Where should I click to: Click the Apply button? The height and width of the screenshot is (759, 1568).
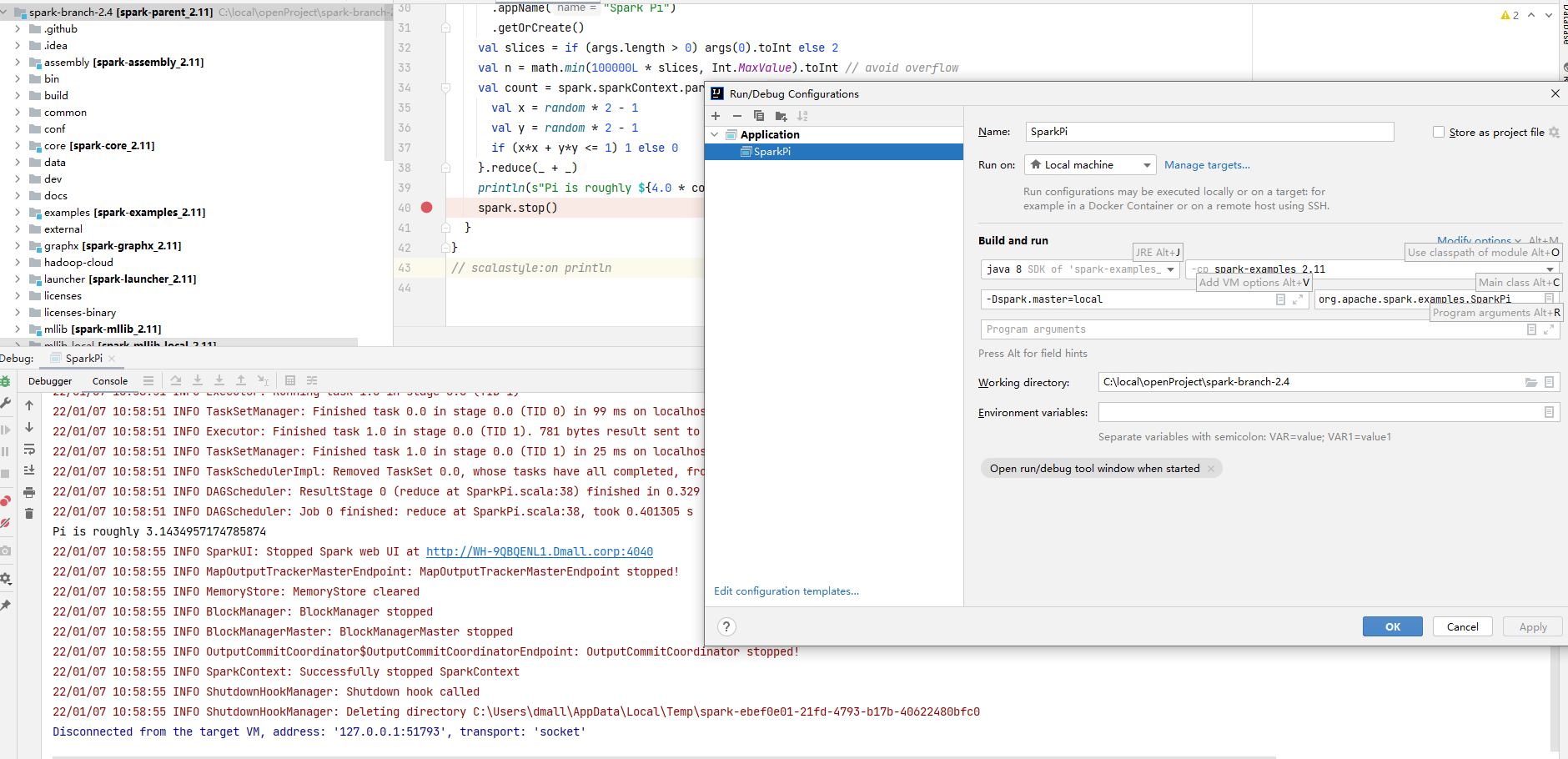[1532, 626]
